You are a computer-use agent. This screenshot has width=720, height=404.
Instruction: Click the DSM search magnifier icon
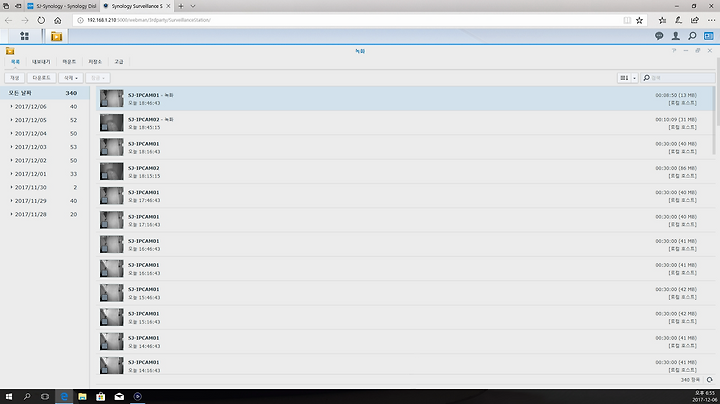[692, 36]
